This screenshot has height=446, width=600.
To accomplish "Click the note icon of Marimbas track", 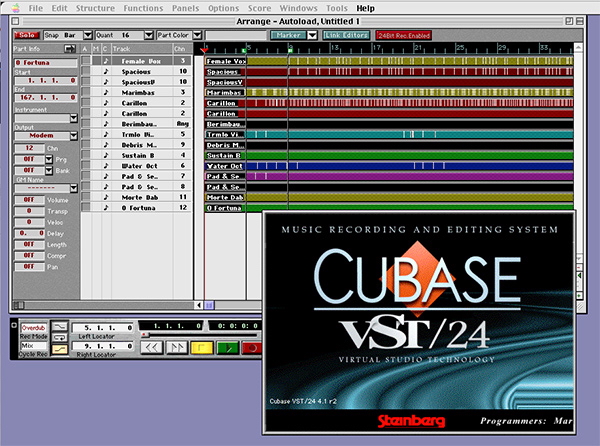I will click(106, 92).
